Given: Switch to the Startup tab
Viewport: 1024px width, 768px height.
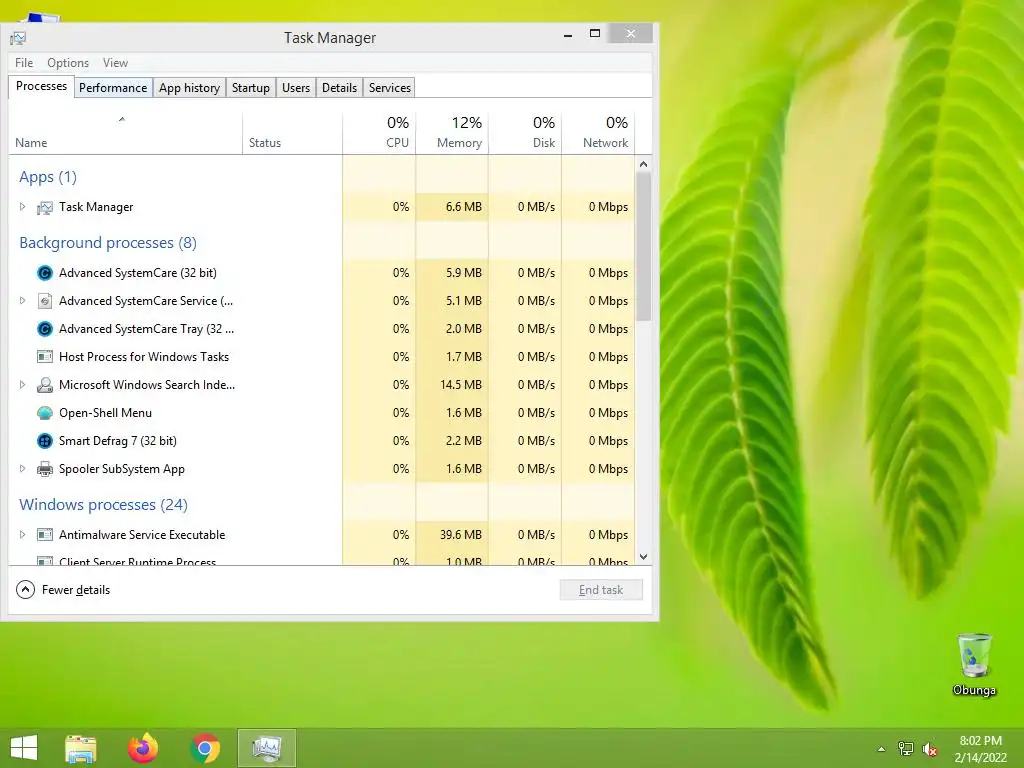Looking at the screenshot, I should point(251,88).
